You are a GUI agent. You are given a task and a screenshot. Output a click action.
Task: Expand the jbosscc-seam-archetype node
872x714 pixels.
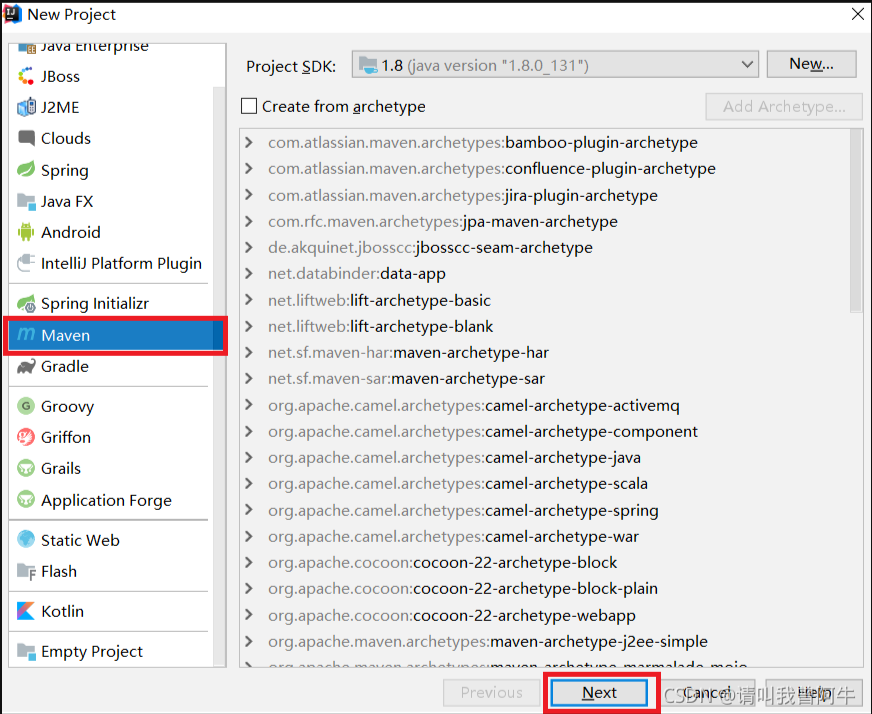[x=249, y=247]
